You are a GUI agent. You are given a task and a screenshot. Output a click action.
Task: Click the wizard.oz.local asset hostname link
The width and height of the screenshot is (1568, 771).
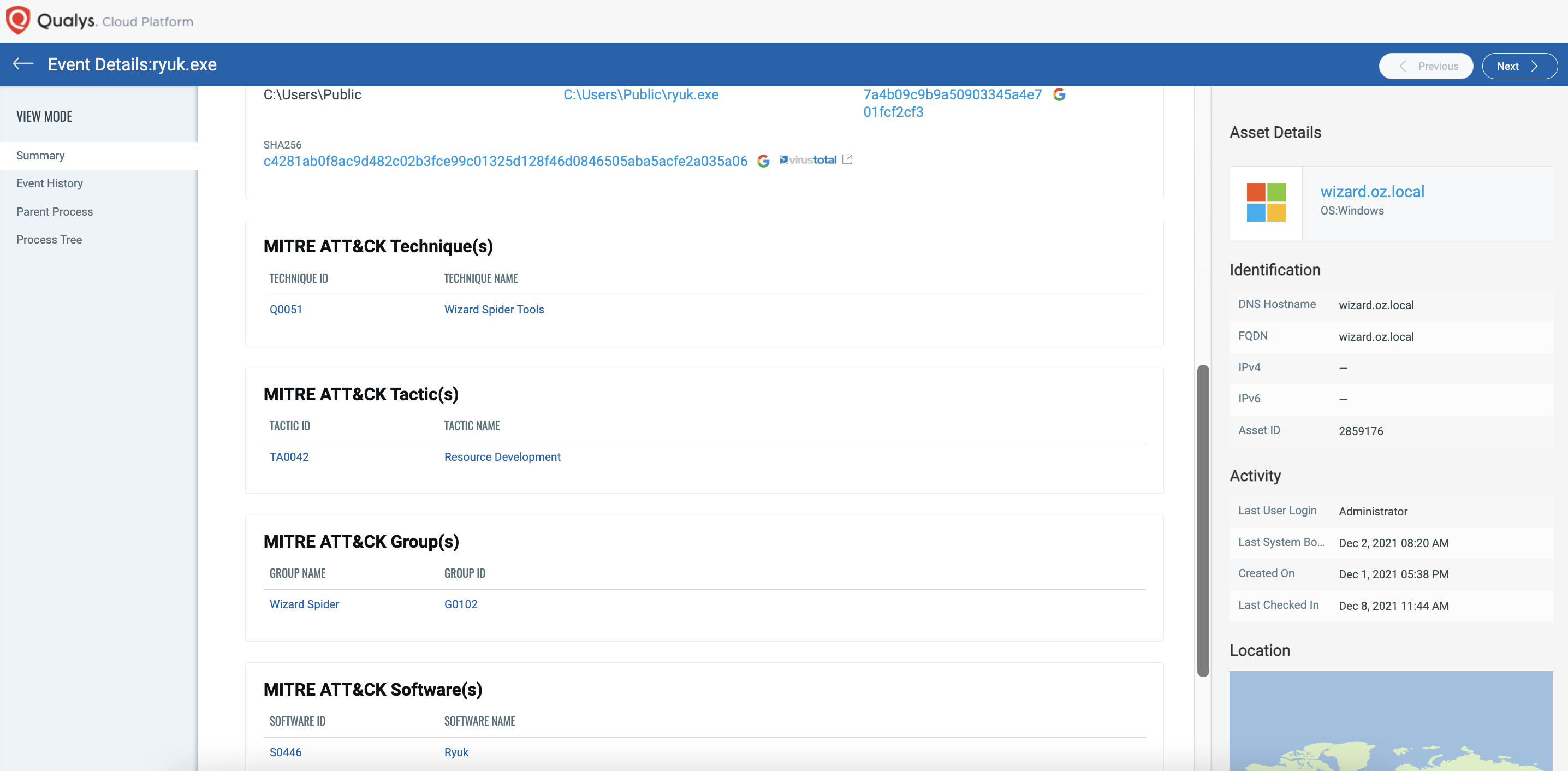(1373, 191)
